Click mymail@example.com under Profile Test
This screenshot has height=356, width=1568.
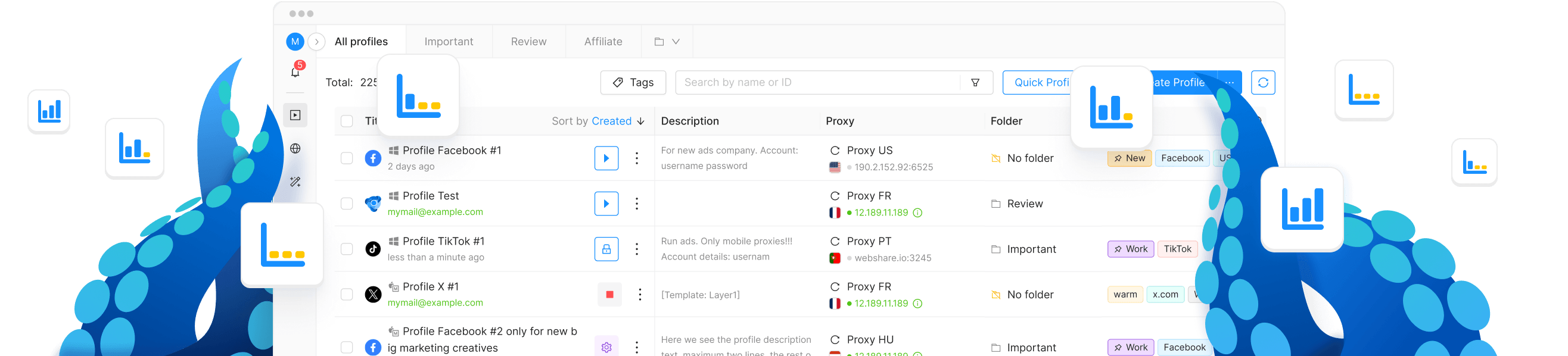(435, 212)
